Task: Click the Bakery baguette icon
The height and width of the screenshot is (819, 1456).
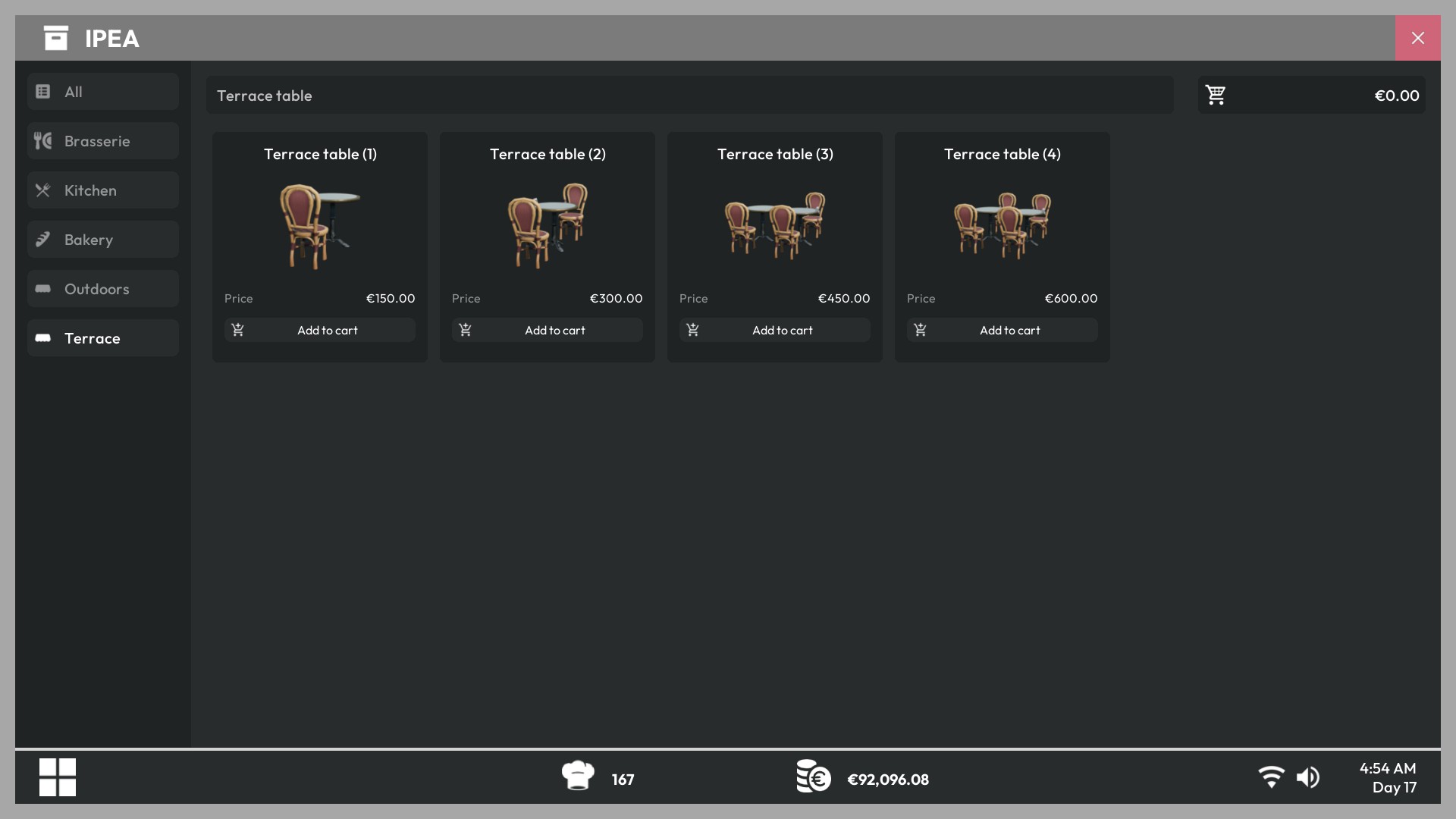Action: pos(43,240)
